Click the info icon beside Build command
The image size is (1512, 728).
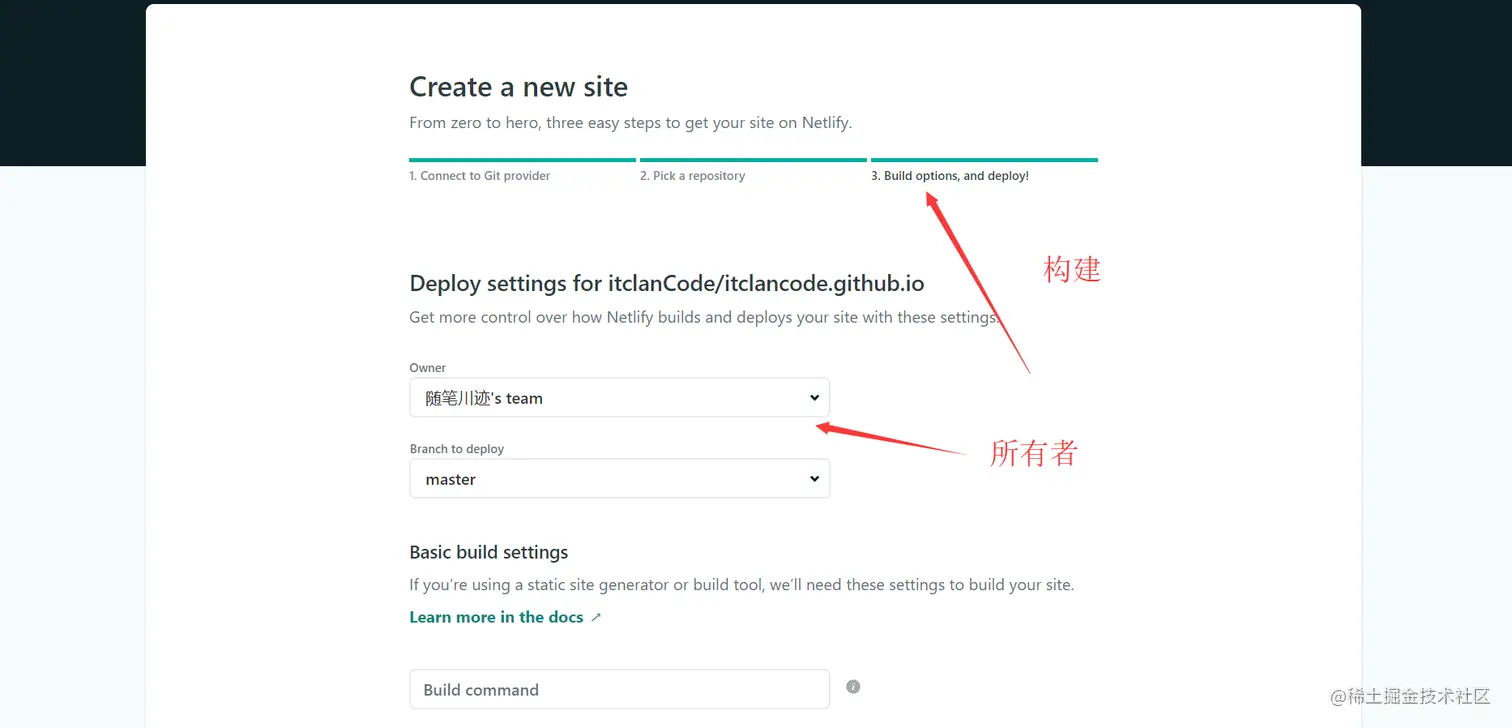pyautogui.click(x=853, y=686)
